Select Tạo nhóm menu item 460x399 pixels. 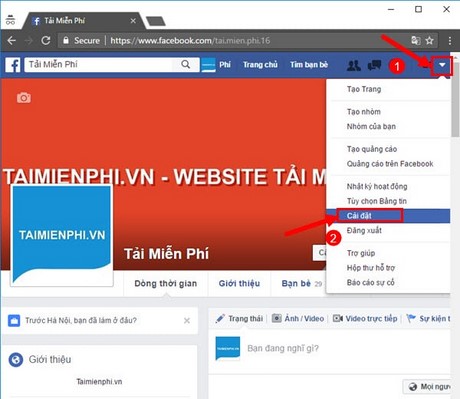tap(364, 112)
